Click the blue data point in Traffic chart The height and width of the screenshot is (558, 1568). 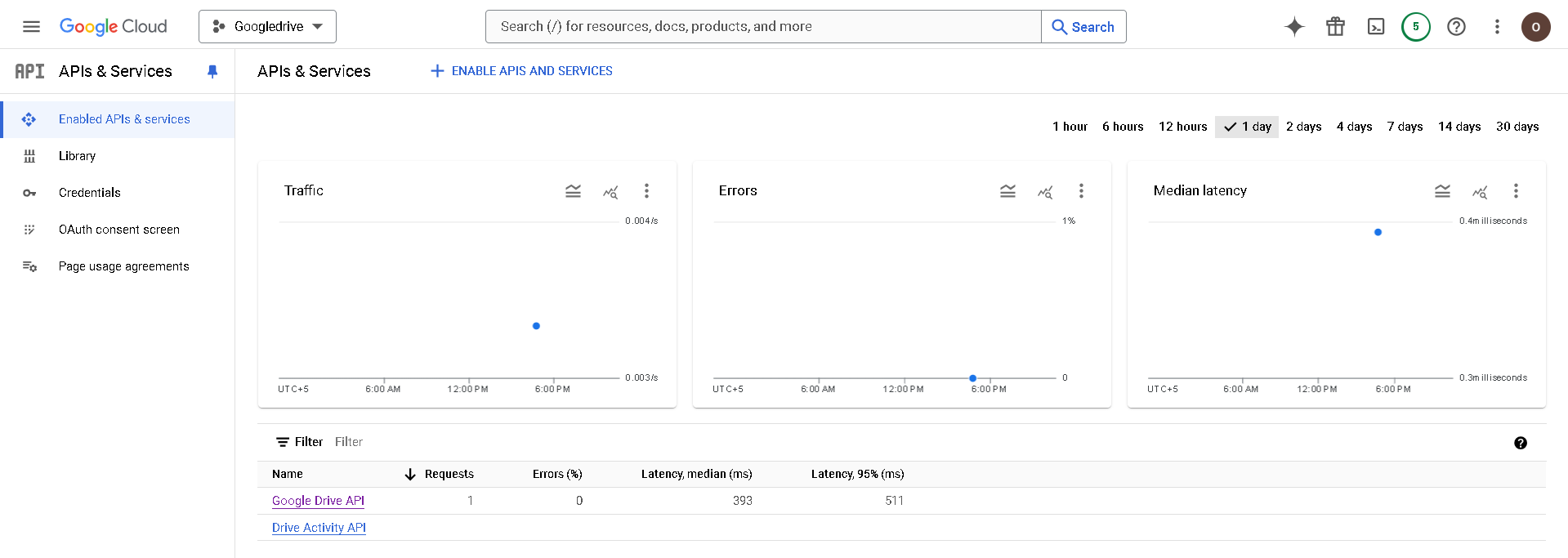pyautogui.click(x=536, y=326)
